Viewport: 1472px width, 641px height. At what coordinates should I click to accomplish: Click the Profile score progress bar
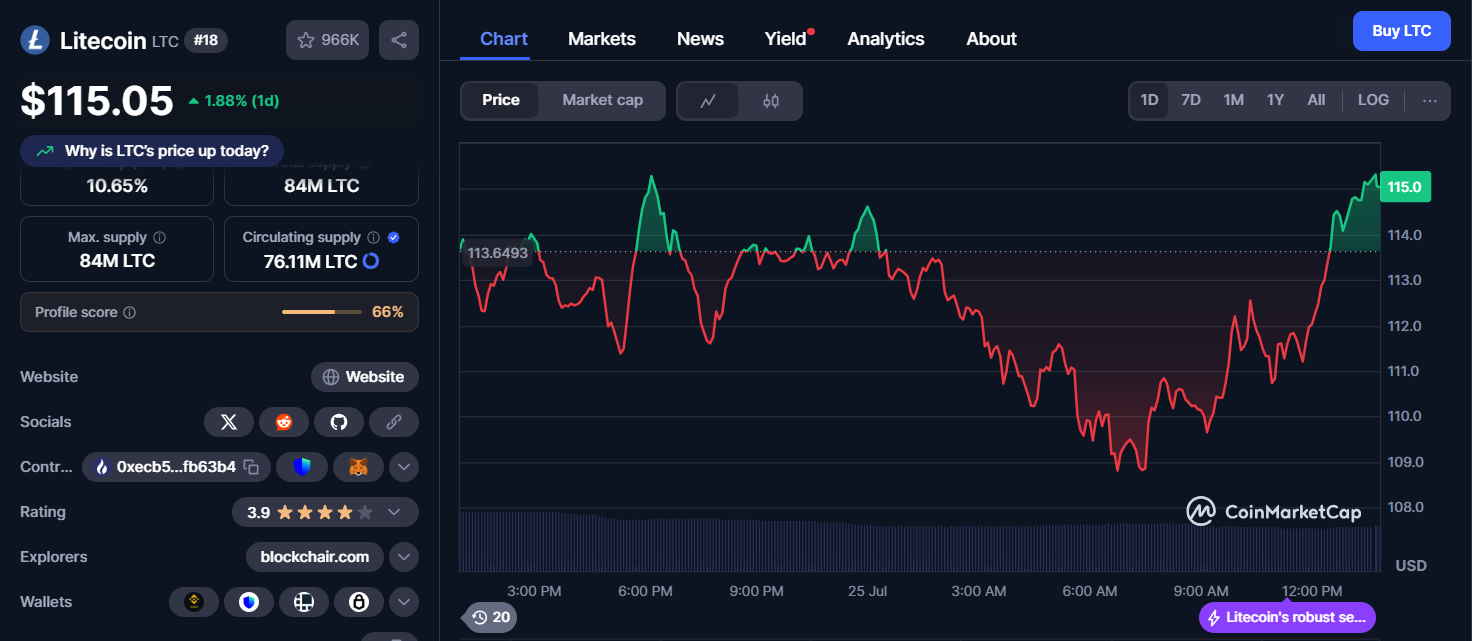coord(322,312)
